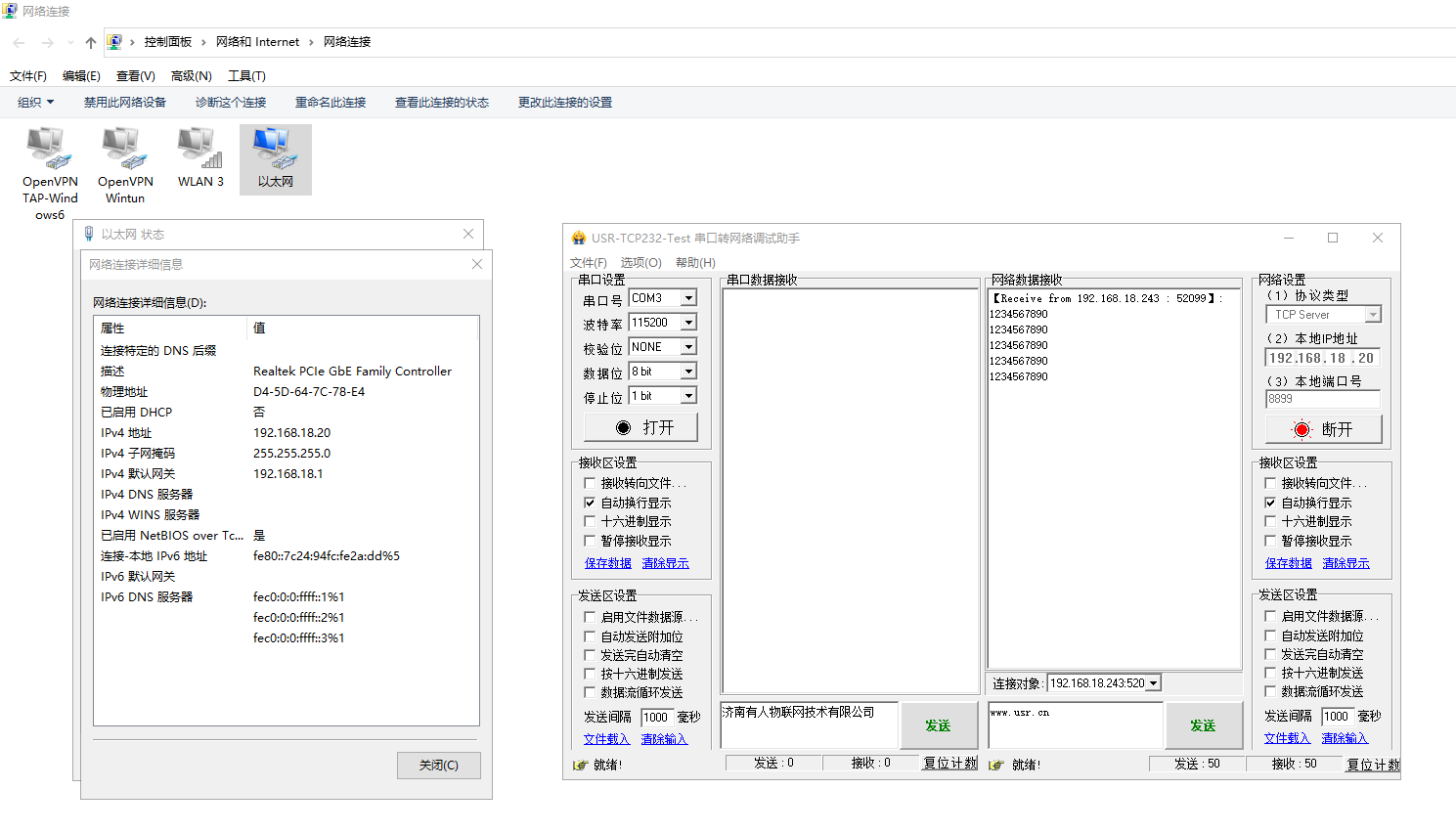1456x833 pixels.
Task: Expand the 连接对象 client address dropdown
Action: point(1154,683)
